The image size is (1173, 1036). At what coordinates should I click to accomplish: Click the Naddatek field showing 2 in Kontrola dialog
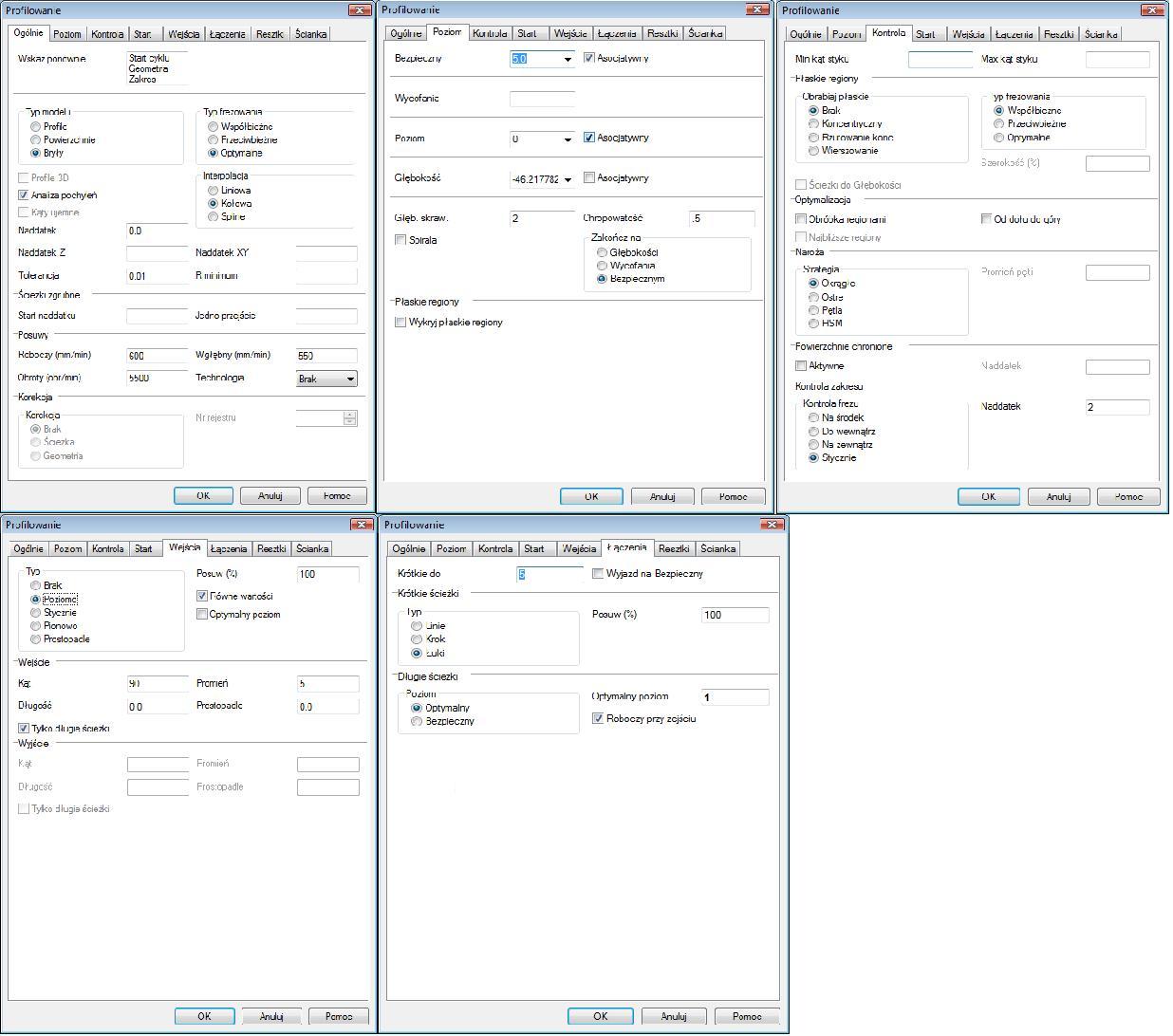[x=1117, y=407]
